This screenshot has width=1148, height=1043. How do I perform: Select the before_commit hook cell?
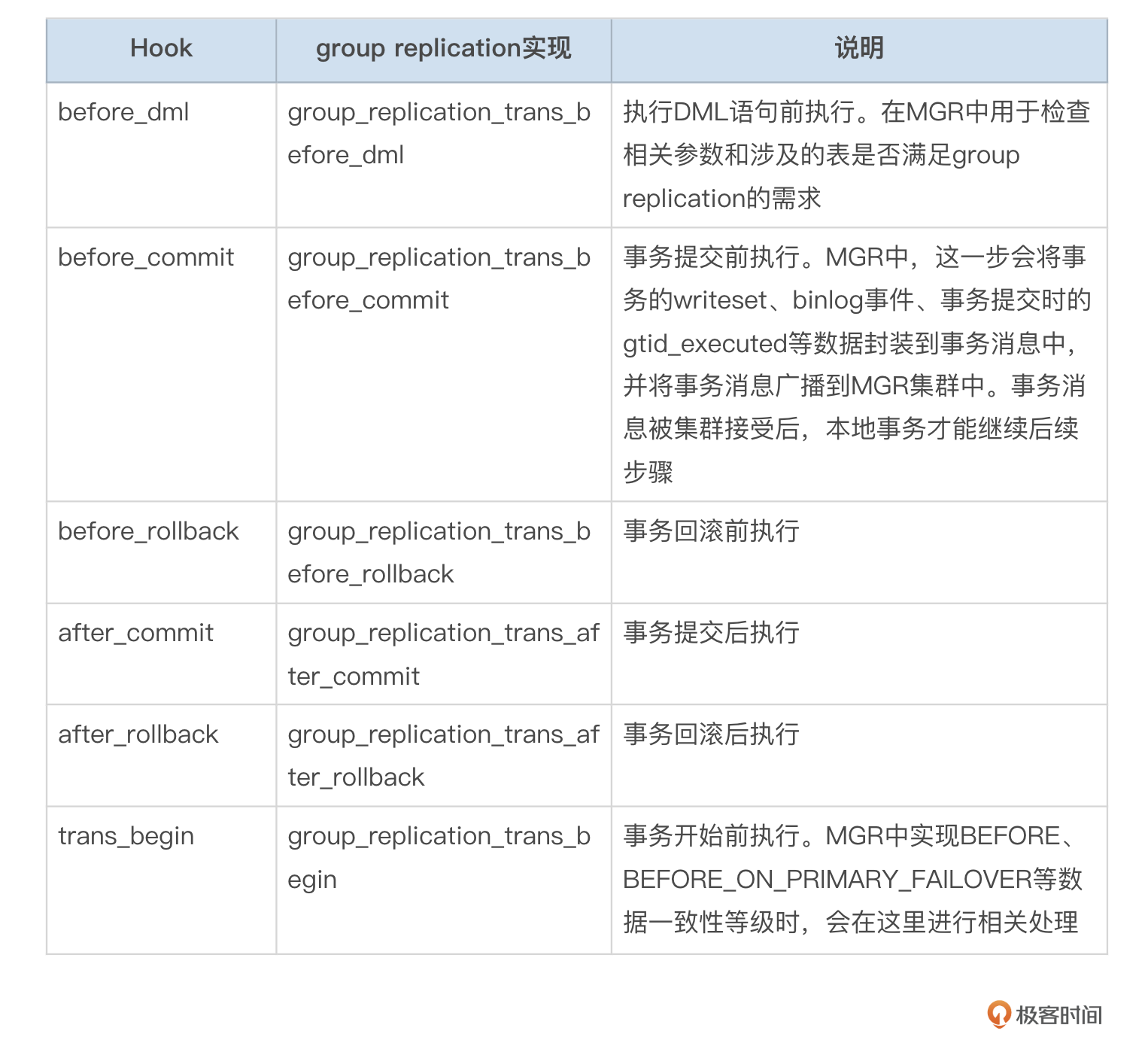(x=146, y=257)
